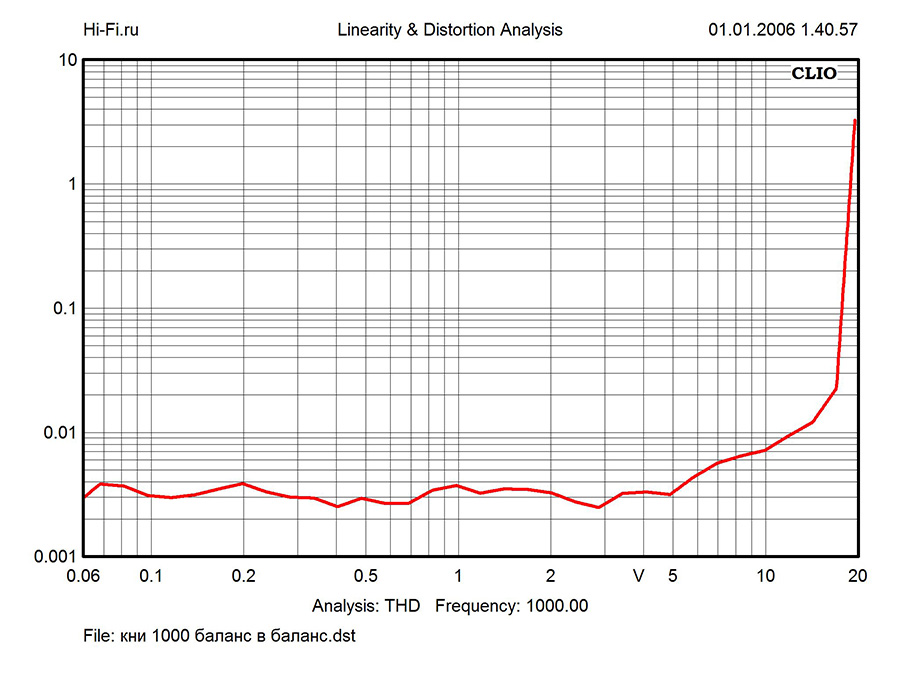Click the red curve's starting point at 0.06 V
900x675 pixels.
pyautogui.click(x=86, y=495)
